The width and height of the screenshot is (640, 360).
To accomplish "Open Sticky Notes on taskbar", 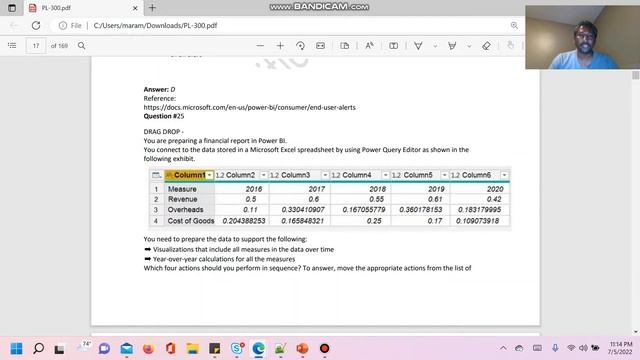I will pos(214,349).
